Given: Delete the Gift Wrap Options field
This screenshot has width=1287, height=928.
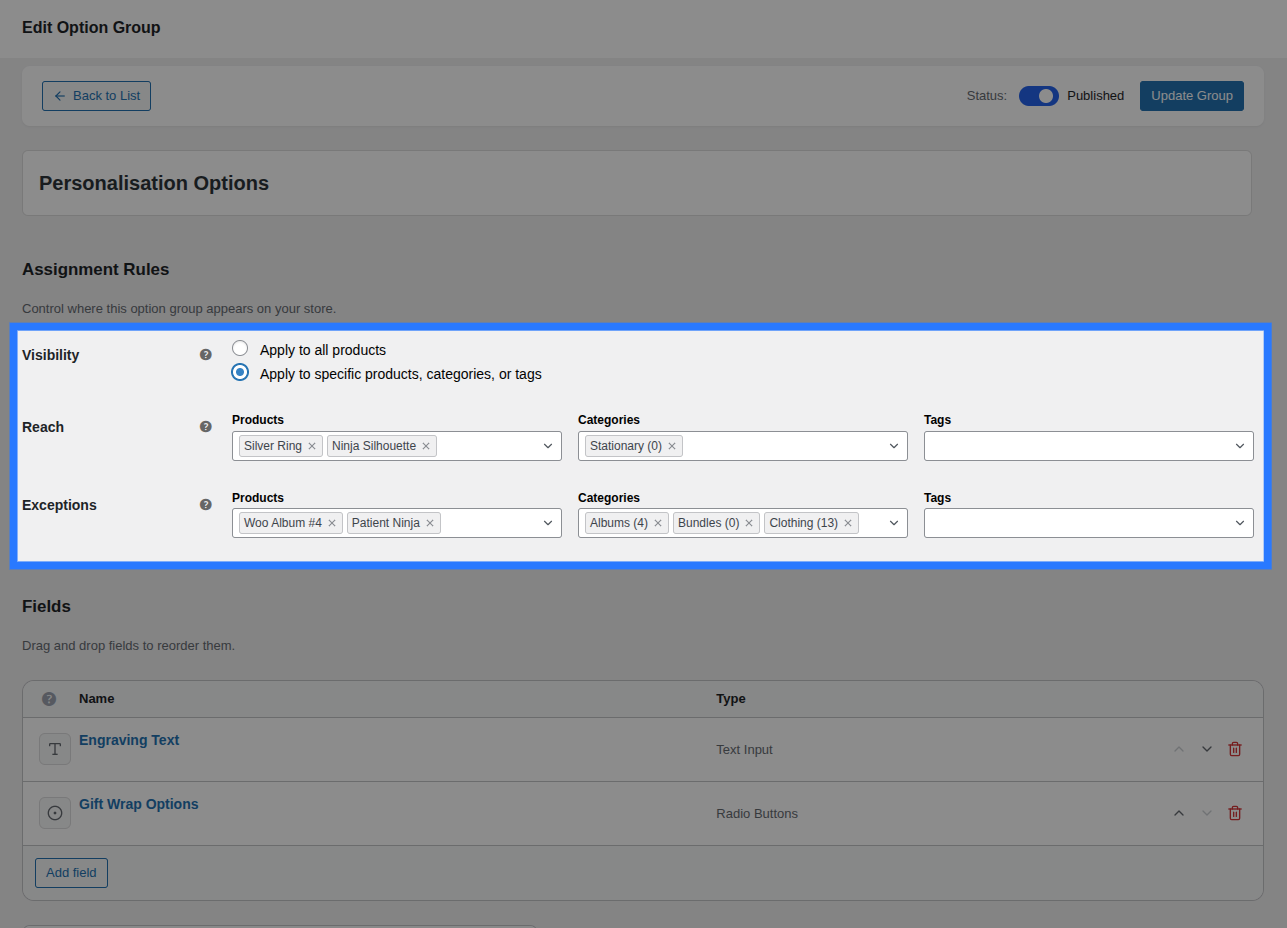Looking at the screenshot, I should pos(1235,813).
